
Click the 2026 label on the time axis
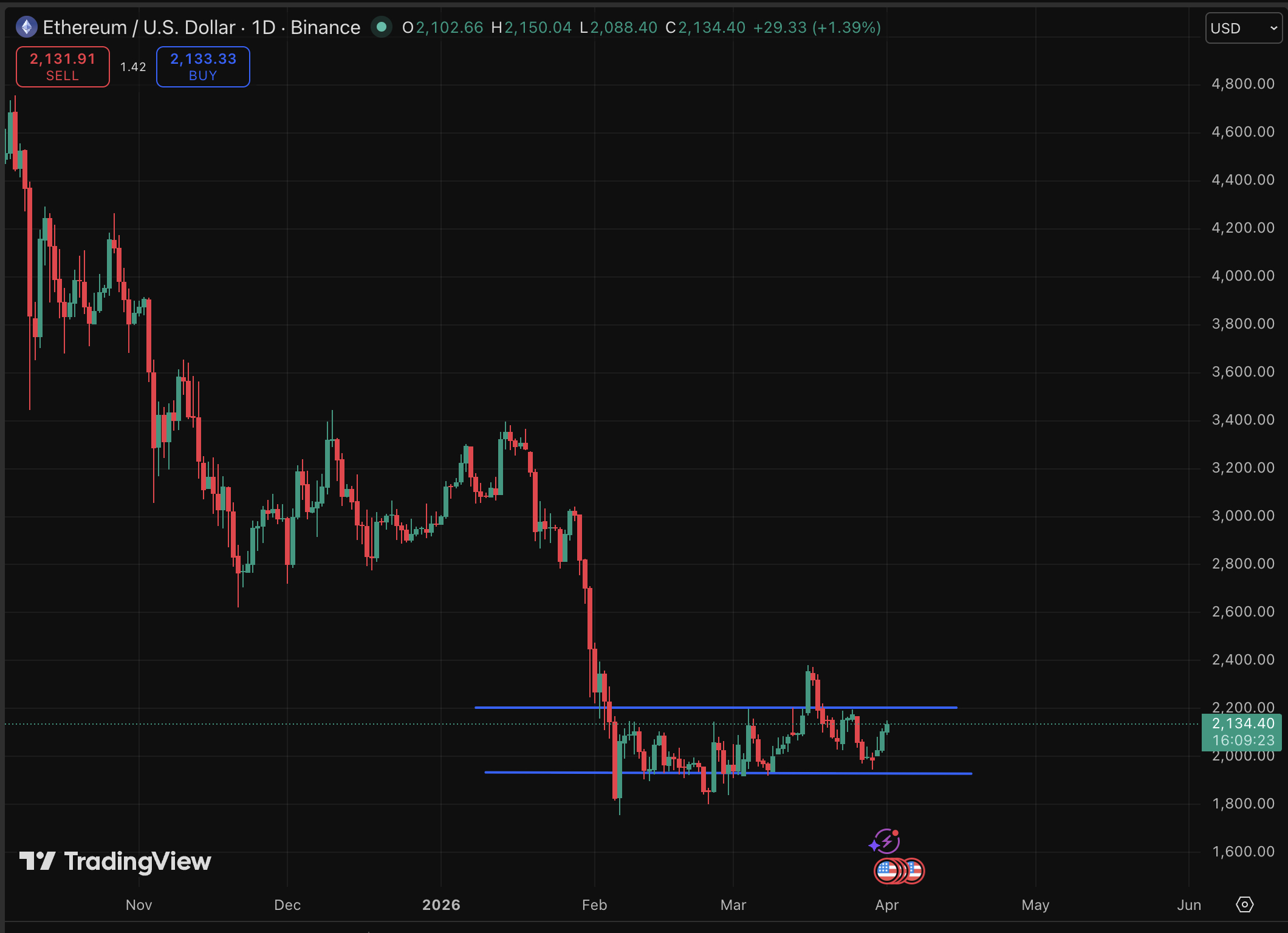pyautogui.click(x=442, y=904)
